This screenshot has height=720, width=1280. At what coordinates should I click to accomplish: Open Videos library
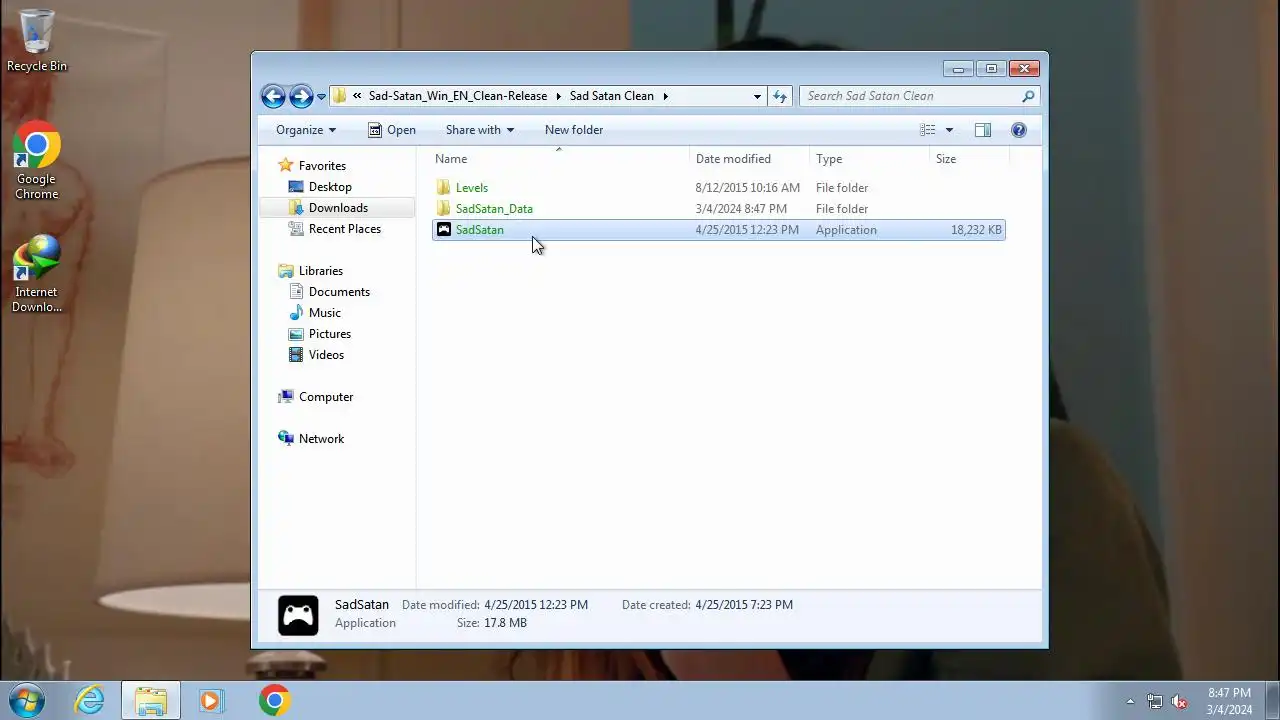coord(326,355)
